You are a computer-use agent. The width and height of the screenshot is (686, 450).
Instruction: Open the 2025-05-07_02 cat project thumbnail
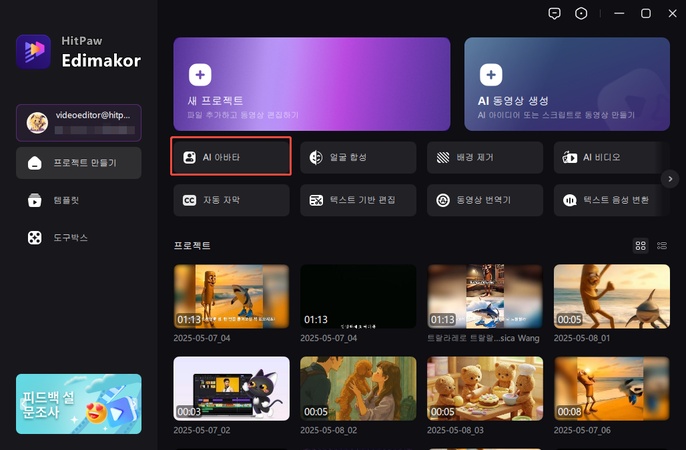(231, 388)
